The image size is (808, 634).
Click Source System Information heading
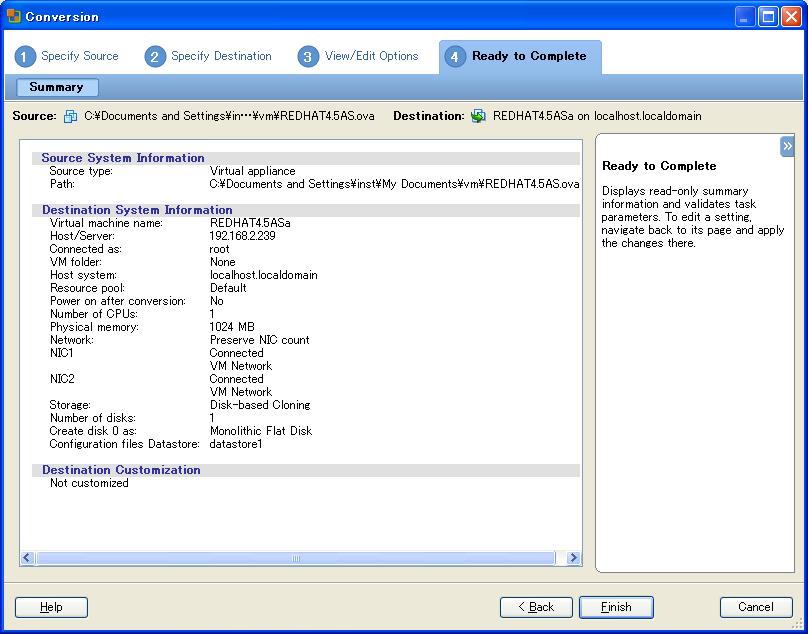[x=123, y=158]
